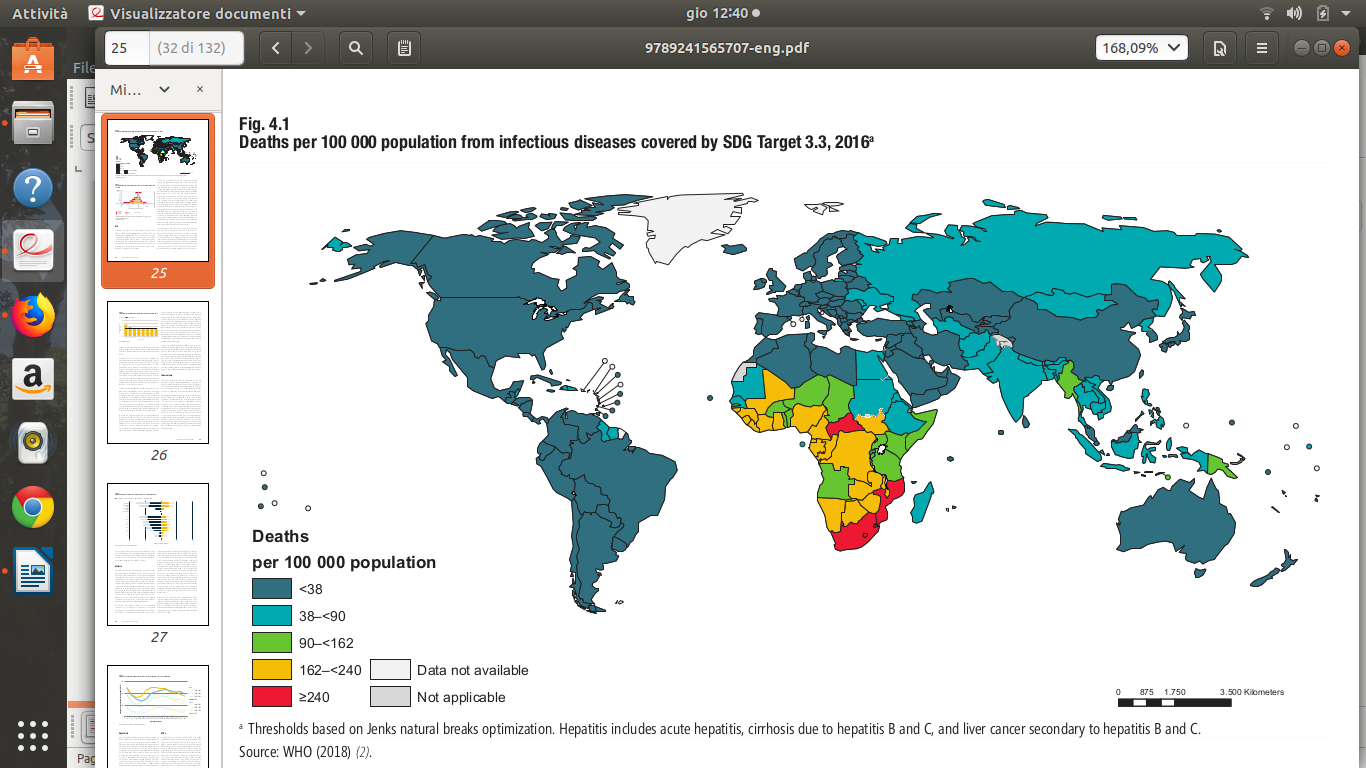
Task: Launch Google Chrome from the dock
Action: [33, 507]
